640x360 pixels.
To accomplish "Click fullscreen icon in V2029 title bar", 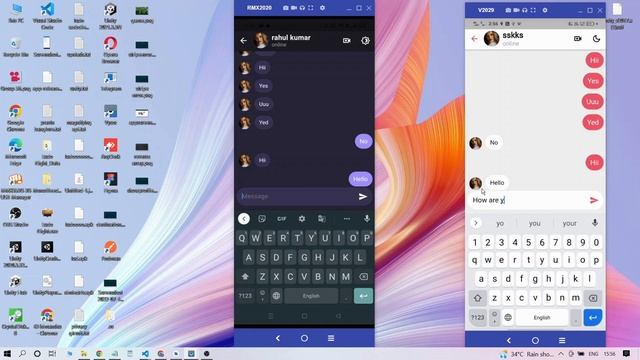I will coord(533,10).
